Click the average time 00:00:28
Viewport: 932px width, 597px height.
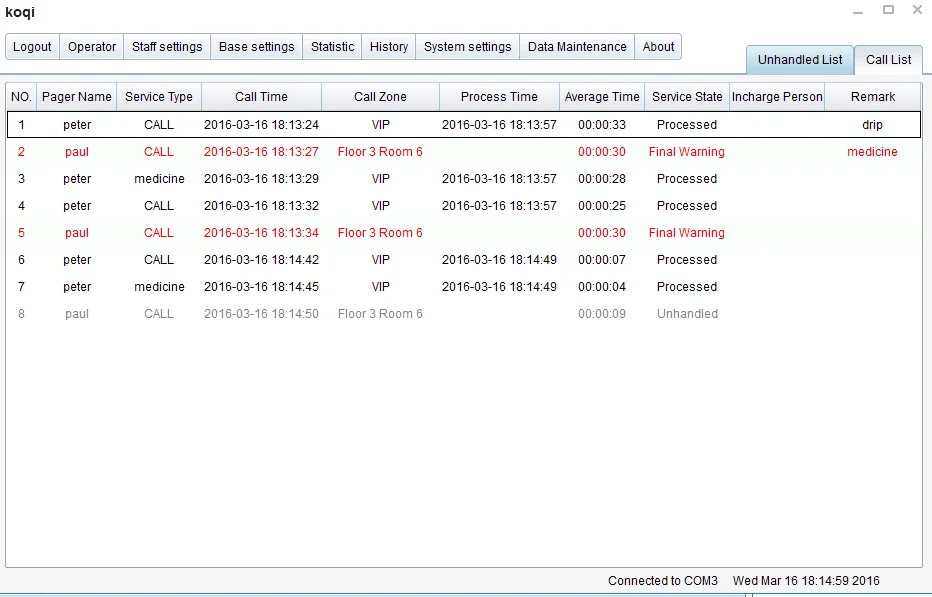click(x=602, y=179)
